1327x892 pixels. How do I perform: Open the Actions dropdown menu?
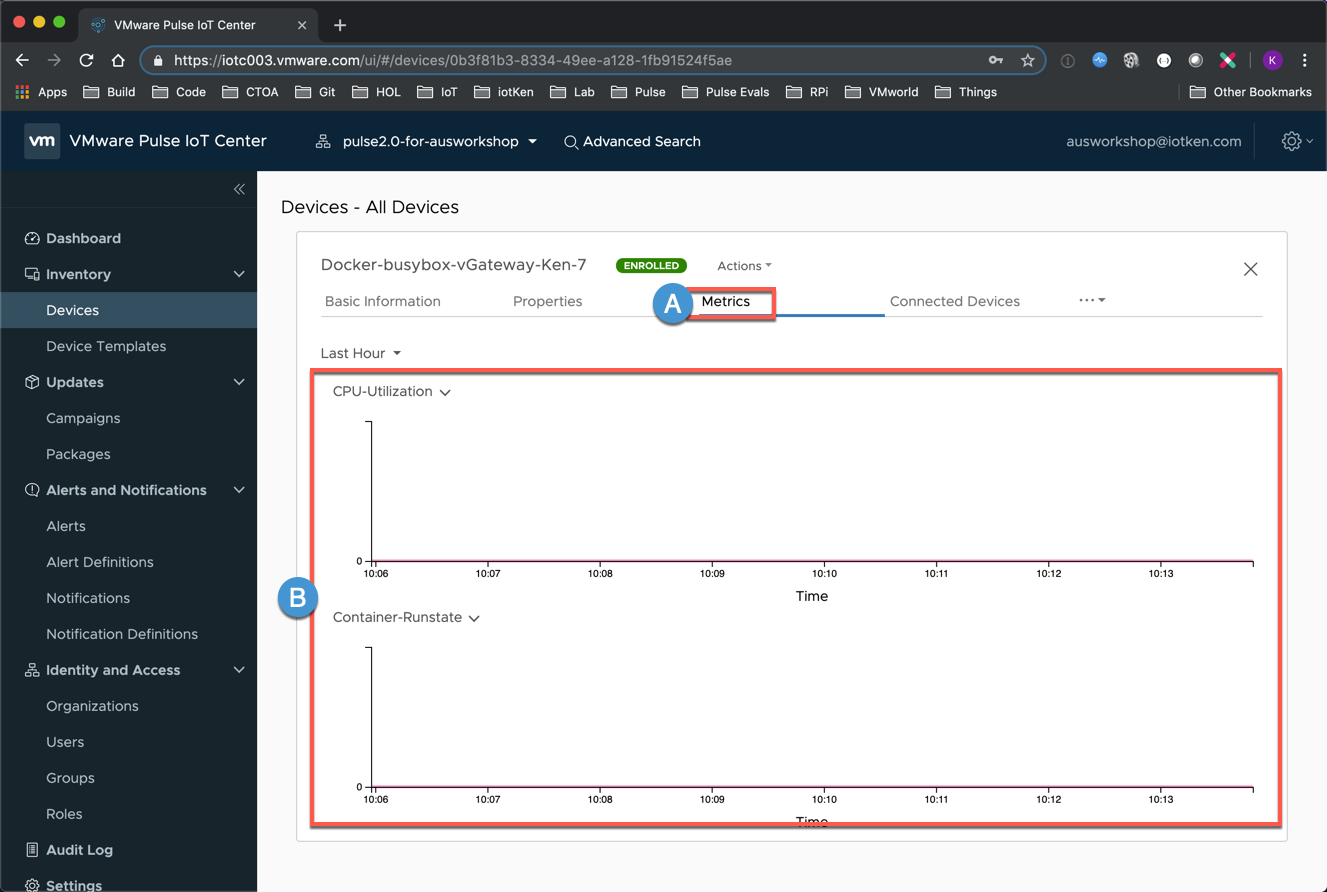coord(744,266)
